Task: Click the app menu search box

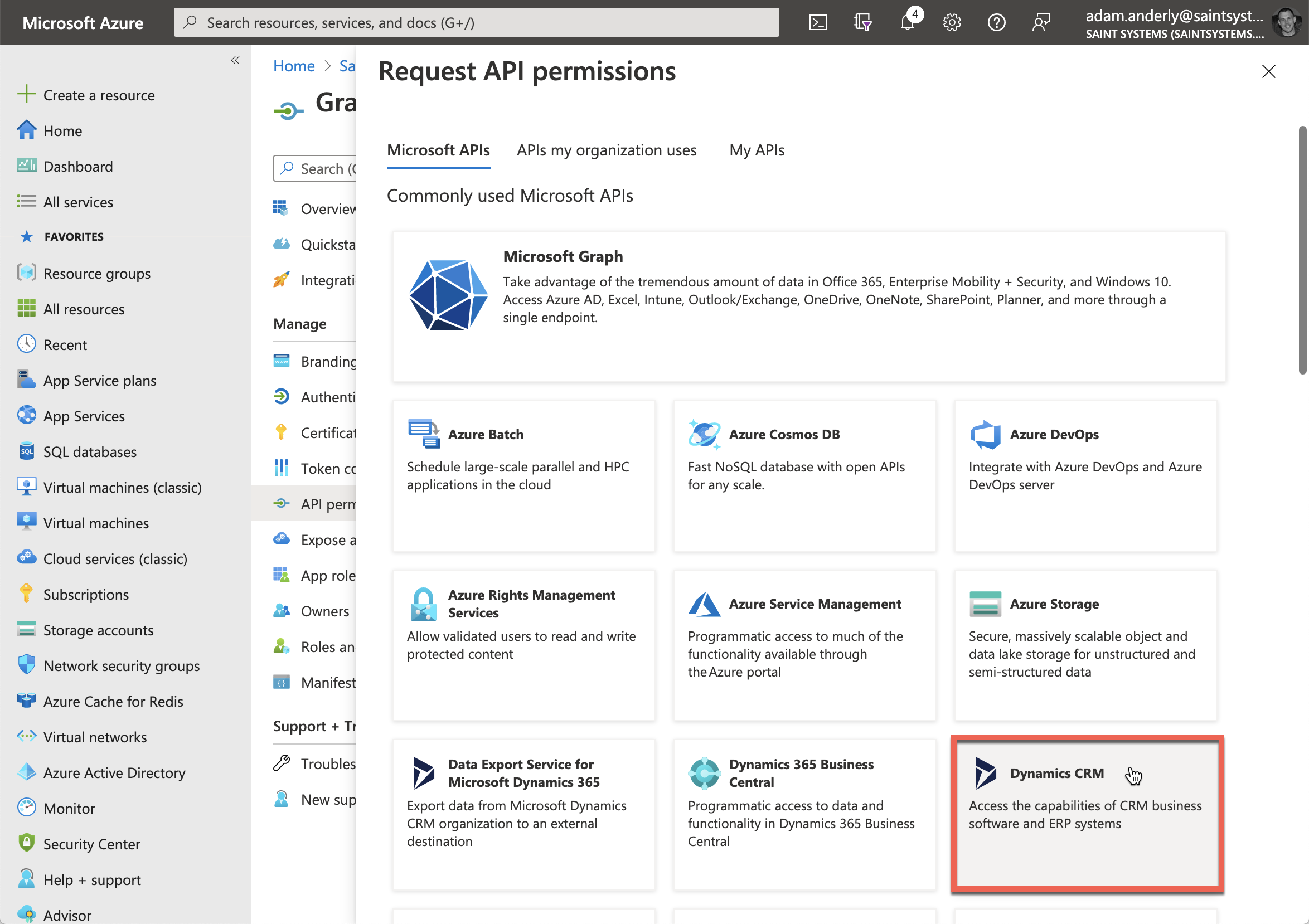Action: coord(315,168)
